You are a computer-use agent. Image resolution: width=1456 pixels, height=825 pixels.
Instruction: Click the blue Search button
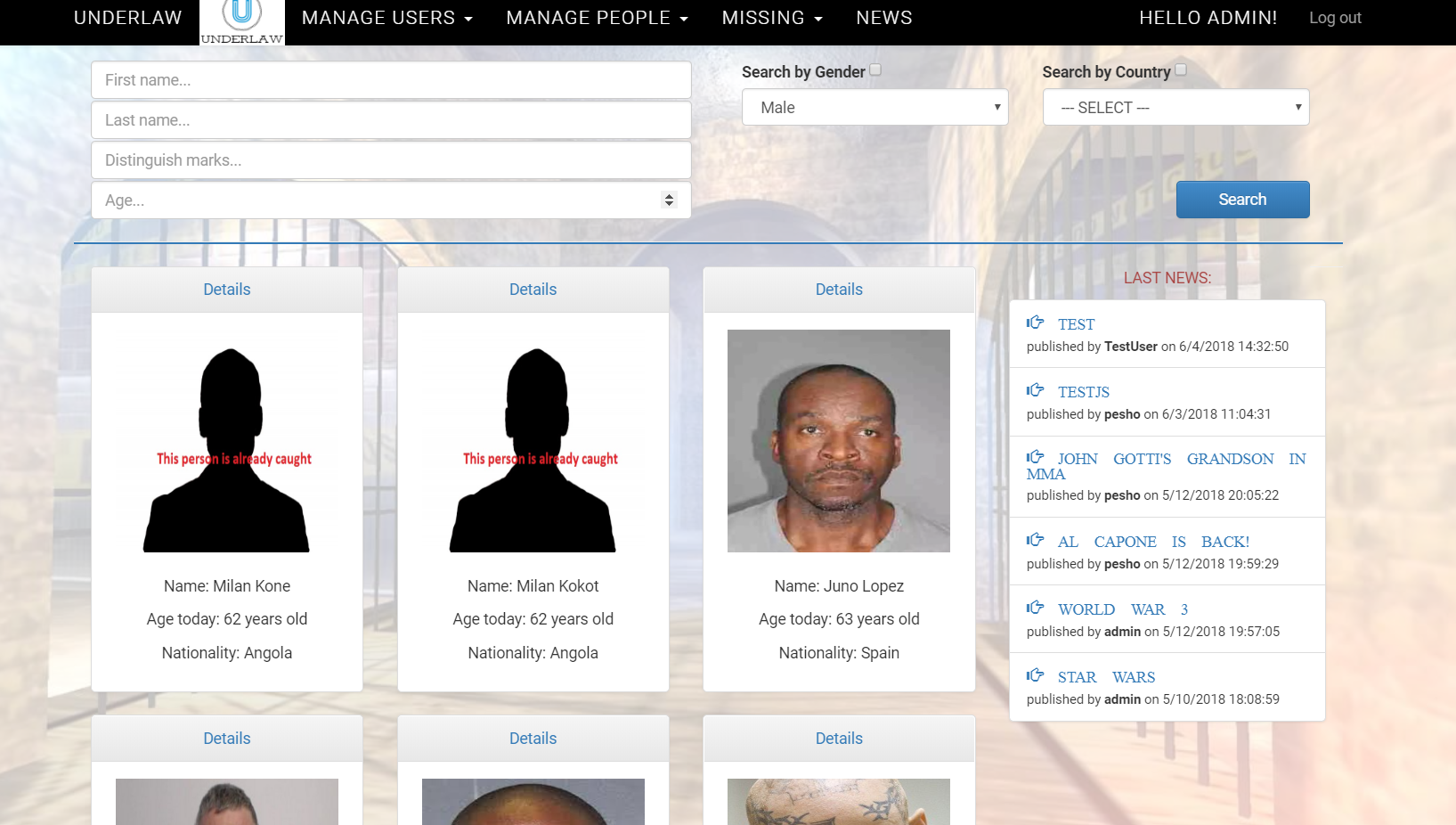[x=1242, y=200]
